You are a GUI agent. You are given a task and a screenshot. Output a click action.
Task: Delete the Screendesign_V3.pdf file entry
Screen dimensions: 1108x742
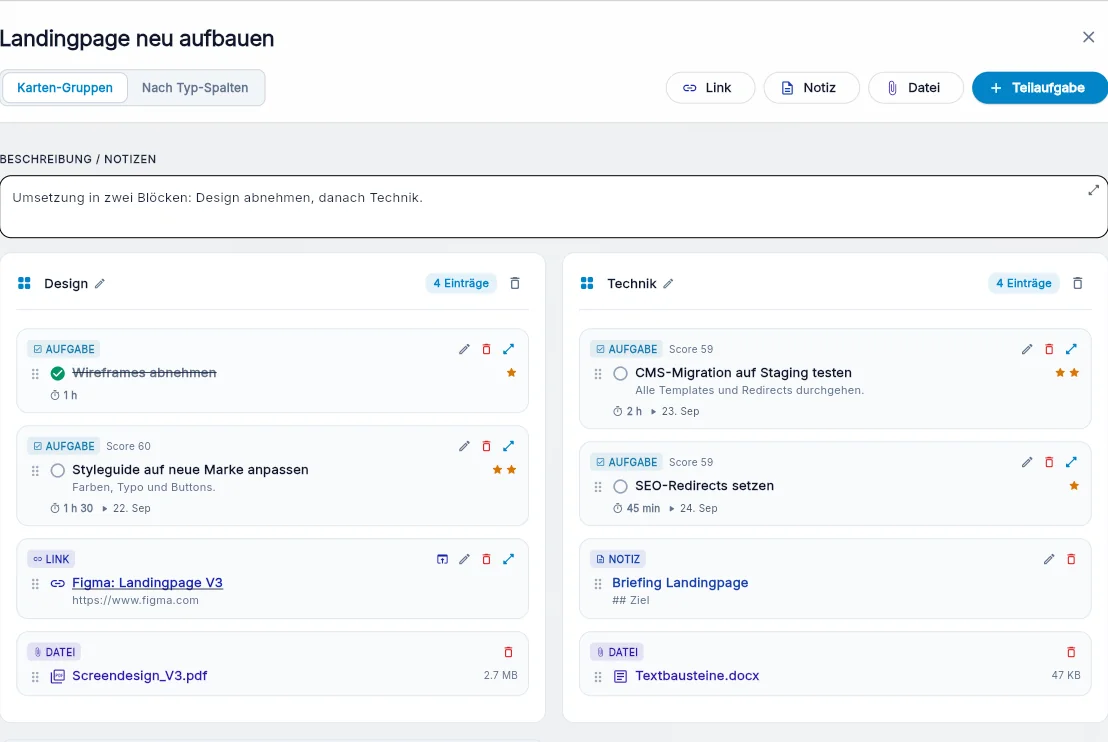click(508, 652)
